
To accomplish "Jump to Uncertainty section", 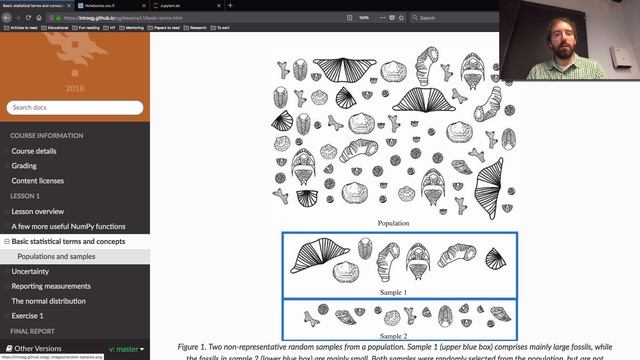I will [30, 271].
